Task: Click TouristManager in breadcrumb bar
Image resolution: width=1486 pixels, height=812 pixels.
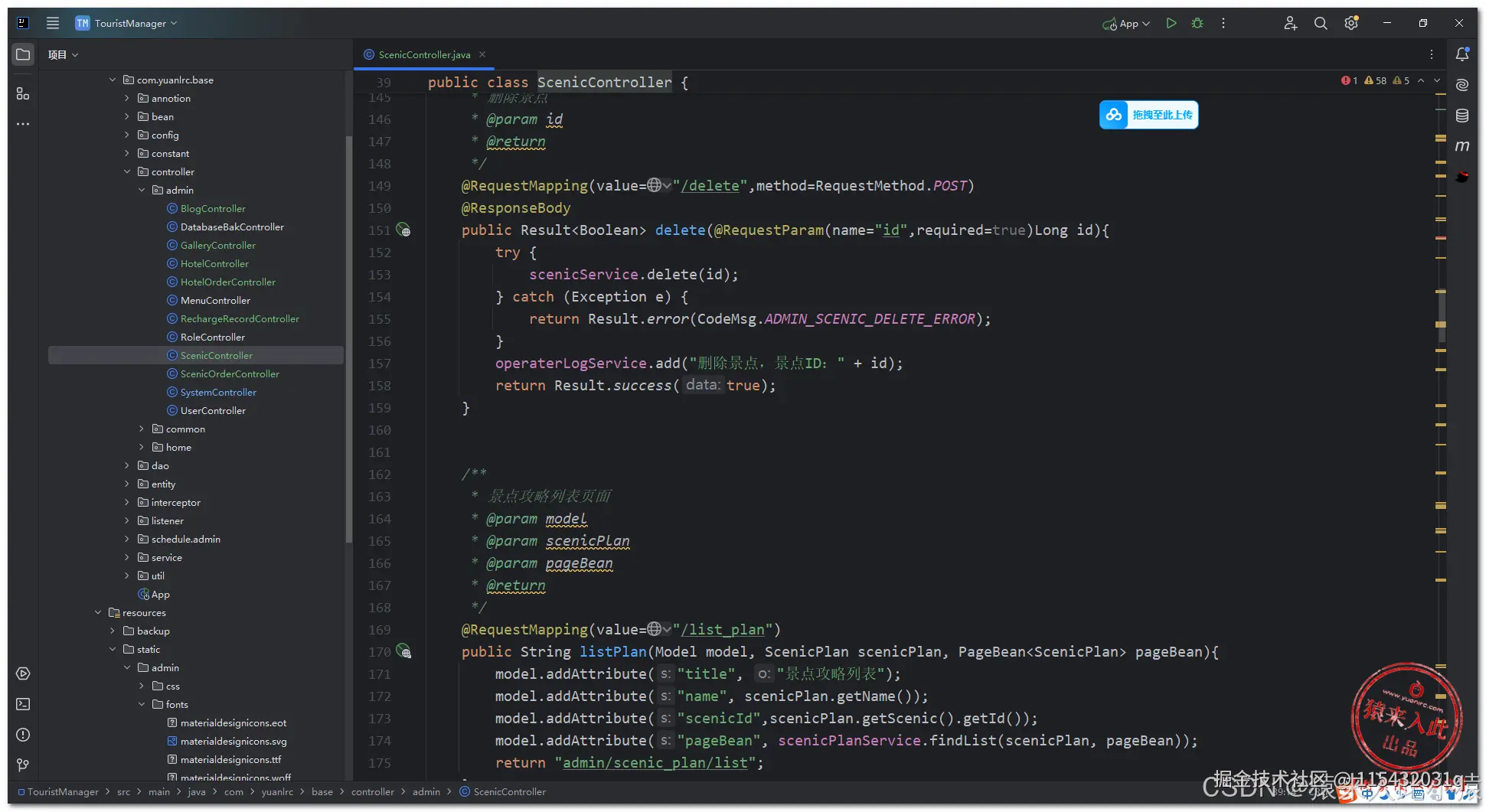Action: 63,791
